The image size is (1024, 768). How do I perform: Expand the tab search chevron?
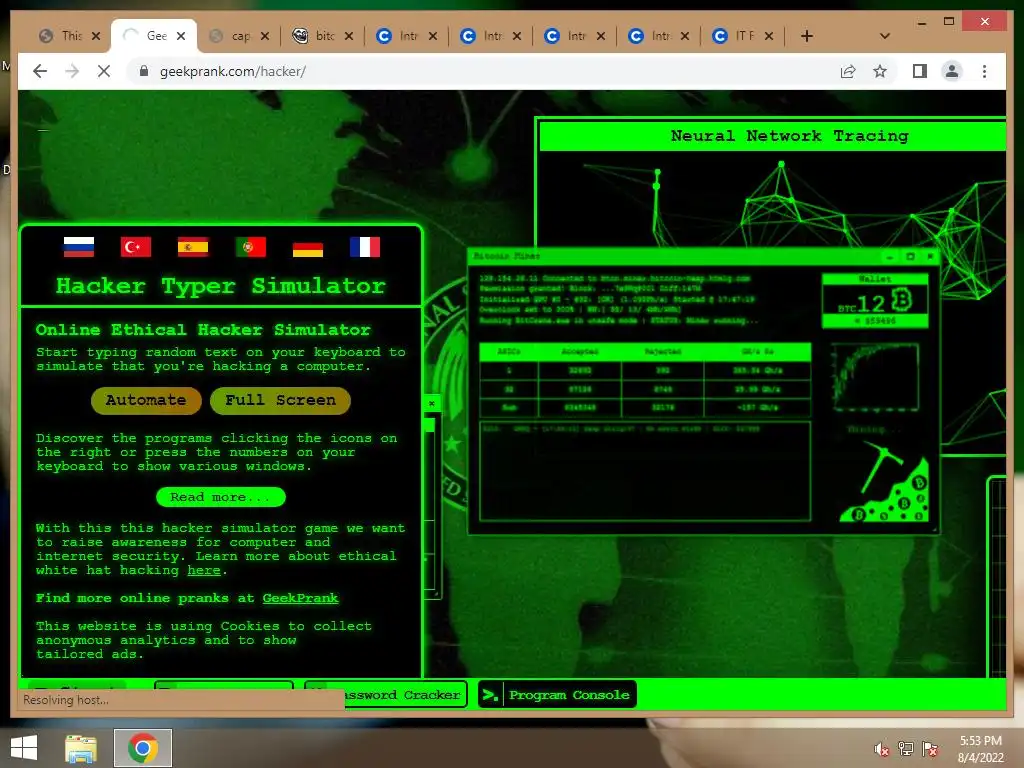(x=885, y=36)
